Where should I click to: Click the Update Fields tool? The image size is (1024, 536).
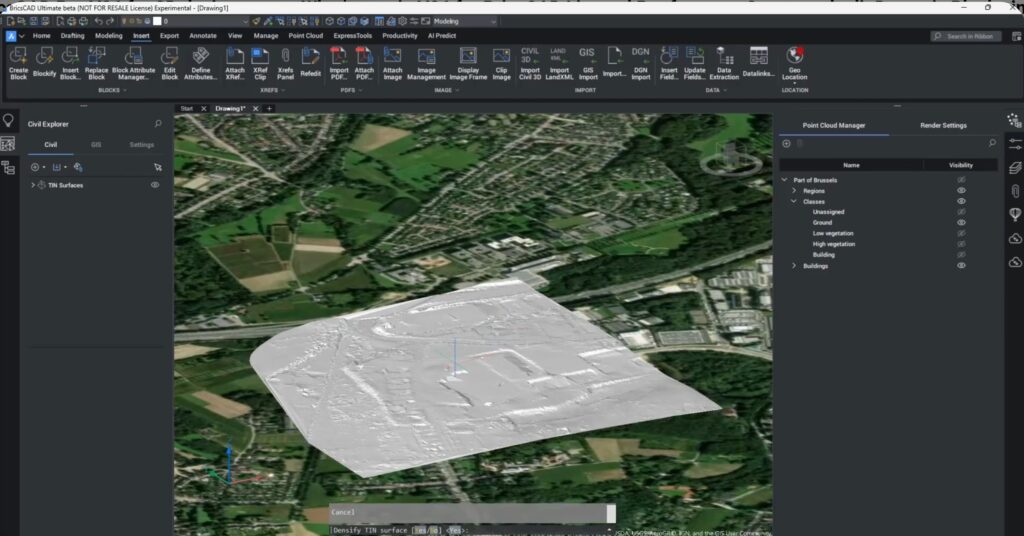pos(695,63)
